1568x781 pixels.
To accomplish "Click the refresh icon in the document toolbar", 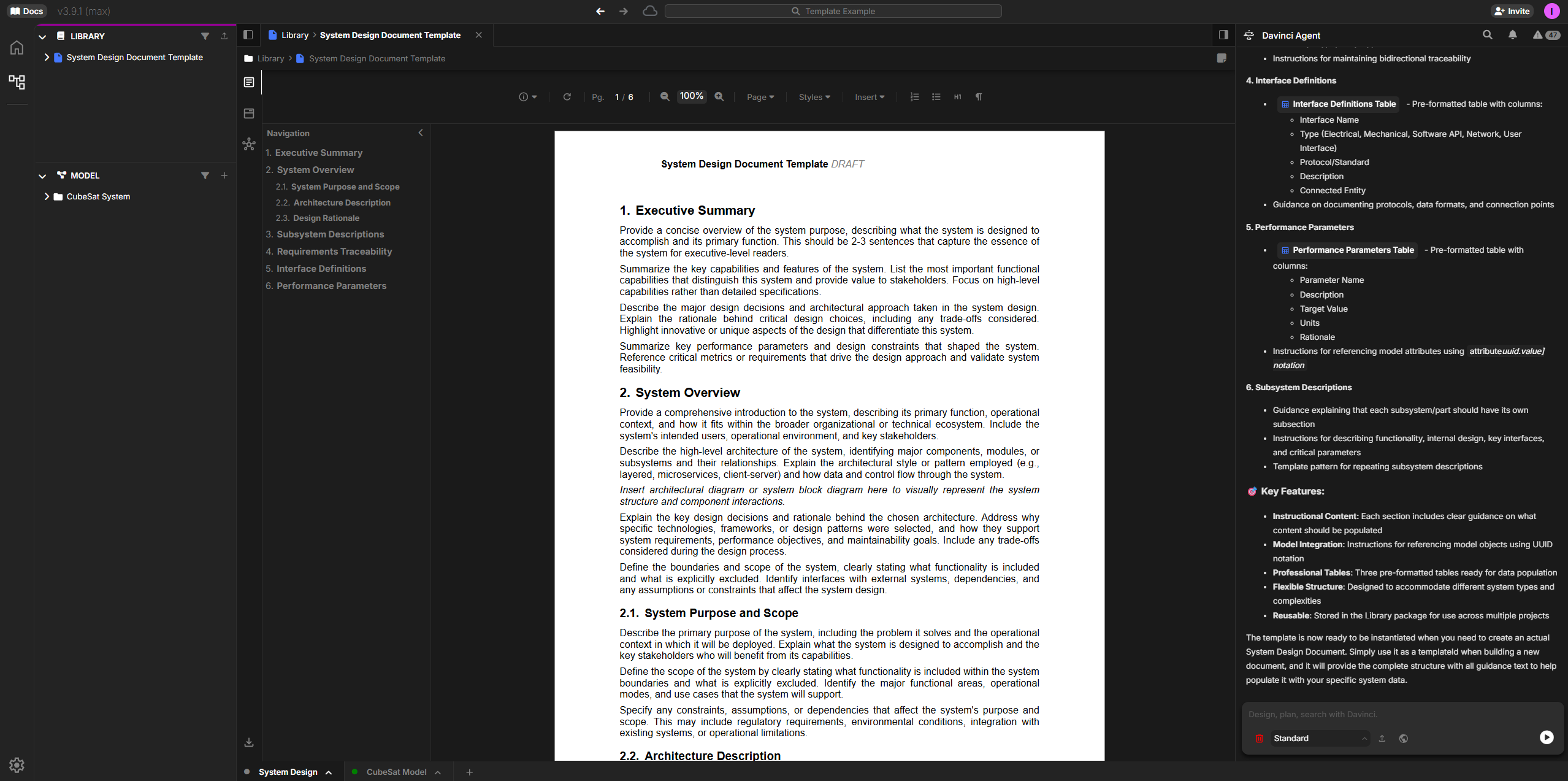I will (567, 96).
